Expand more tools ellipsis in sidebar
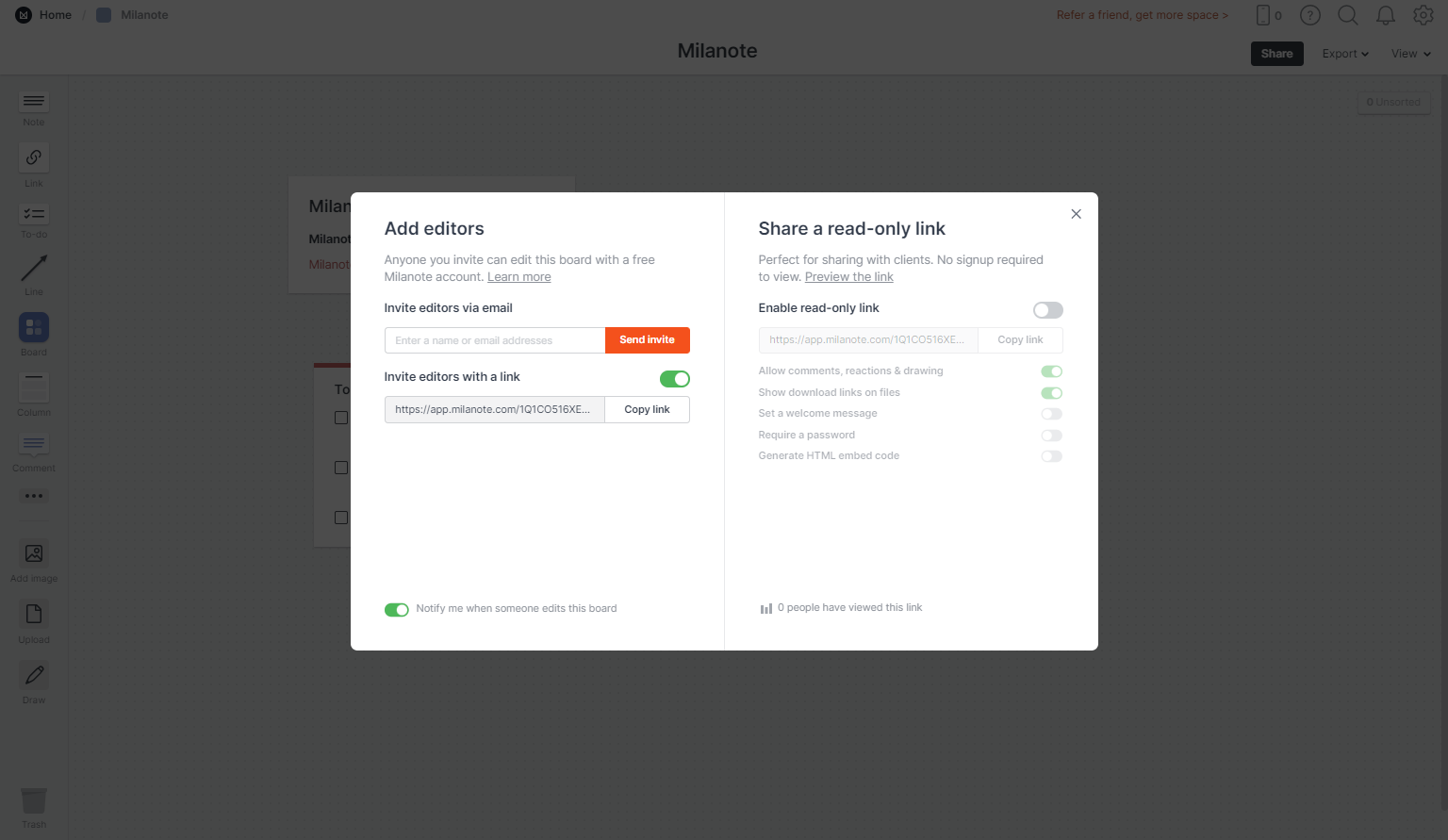Viewport: 1448px width, 840px height. 34,496
